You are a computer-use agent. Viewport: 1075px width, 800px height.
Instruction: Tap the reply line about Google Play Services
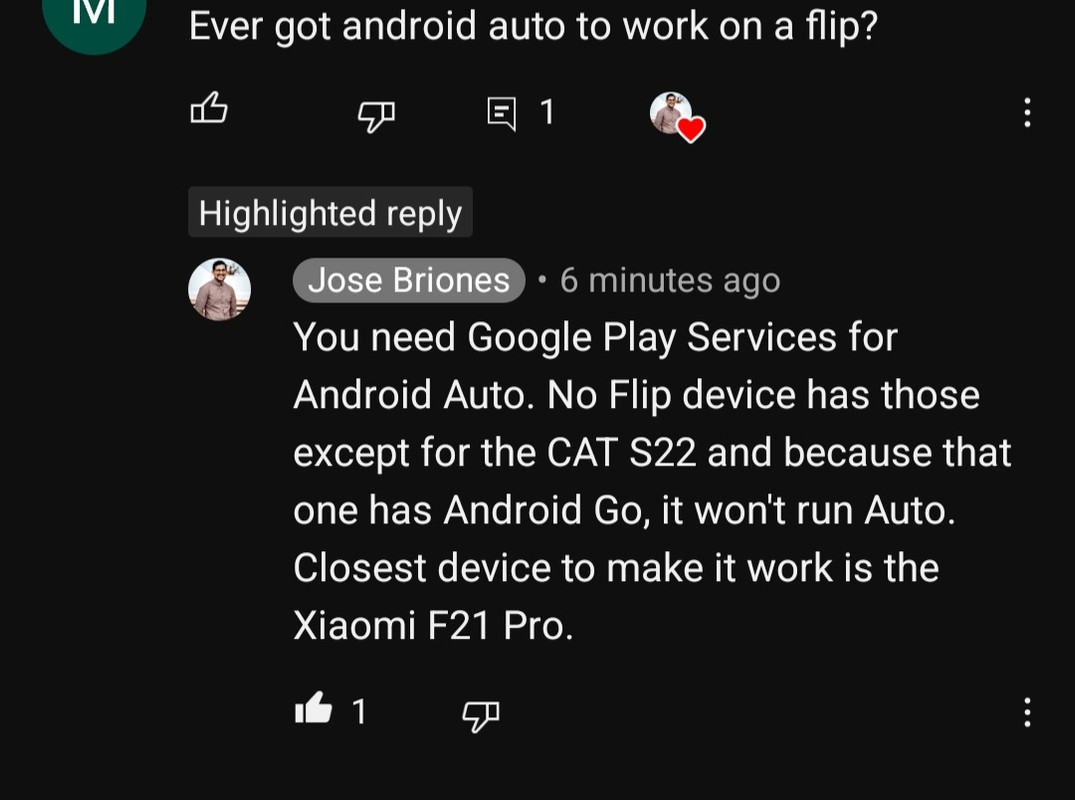pos(595,338)
